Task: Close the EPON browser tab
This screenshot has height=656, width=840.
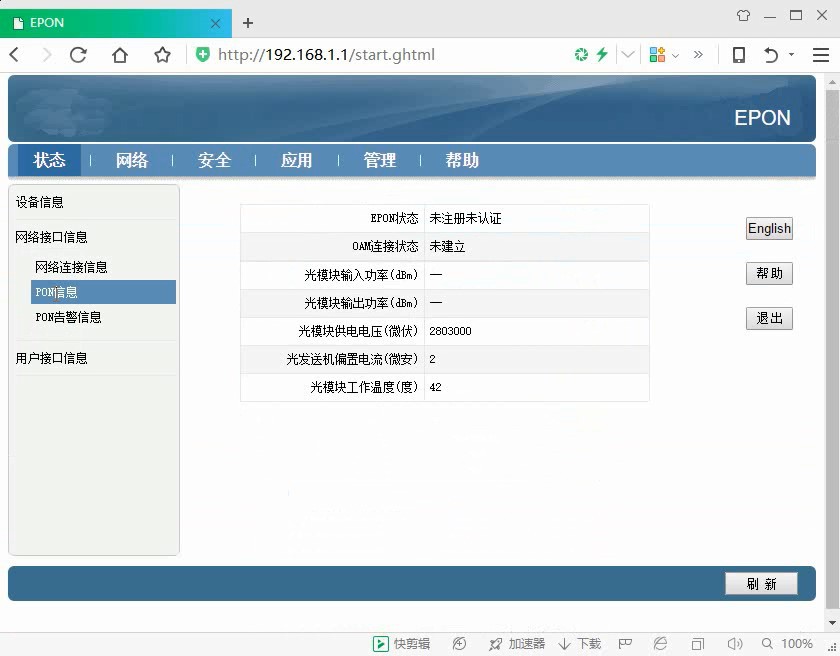Action: pyautogui.click(x=215, y=24)
